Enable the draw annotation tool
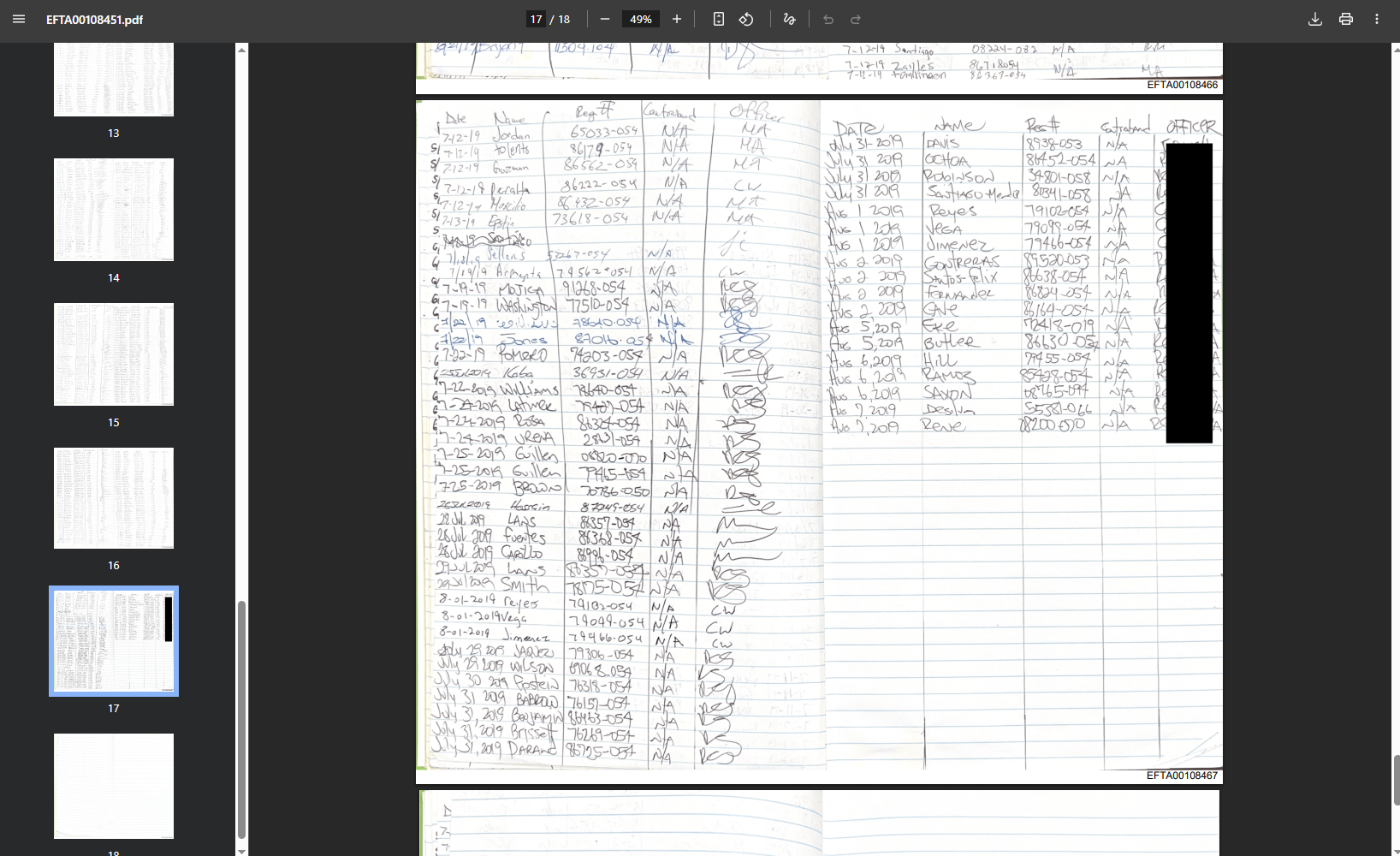Image resolution: width=1400 pixels, height=856 pixels. (x=790, y=19)
